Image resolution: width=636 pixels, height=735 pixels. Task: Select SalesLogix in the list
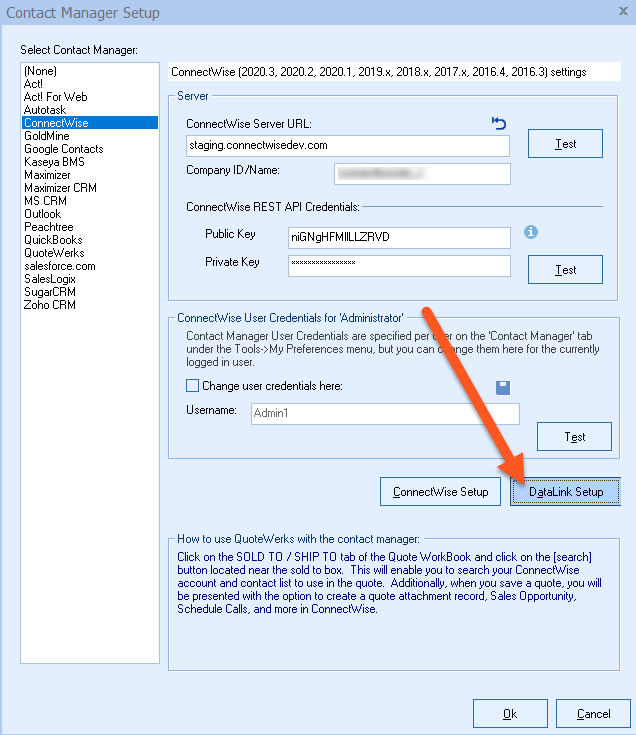pyautogui.click(x=90, y=278)
